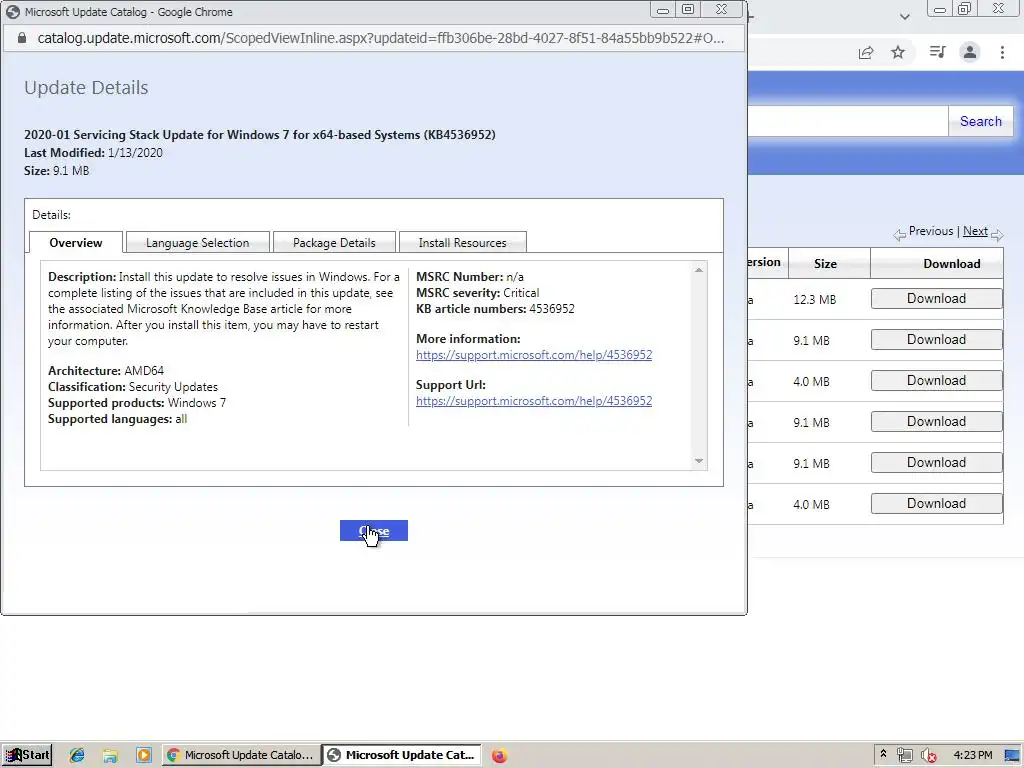Viewport: 1024px width, 768px height.
Task: Click the Next arrow icon
Action: click(x=997, y=234)
